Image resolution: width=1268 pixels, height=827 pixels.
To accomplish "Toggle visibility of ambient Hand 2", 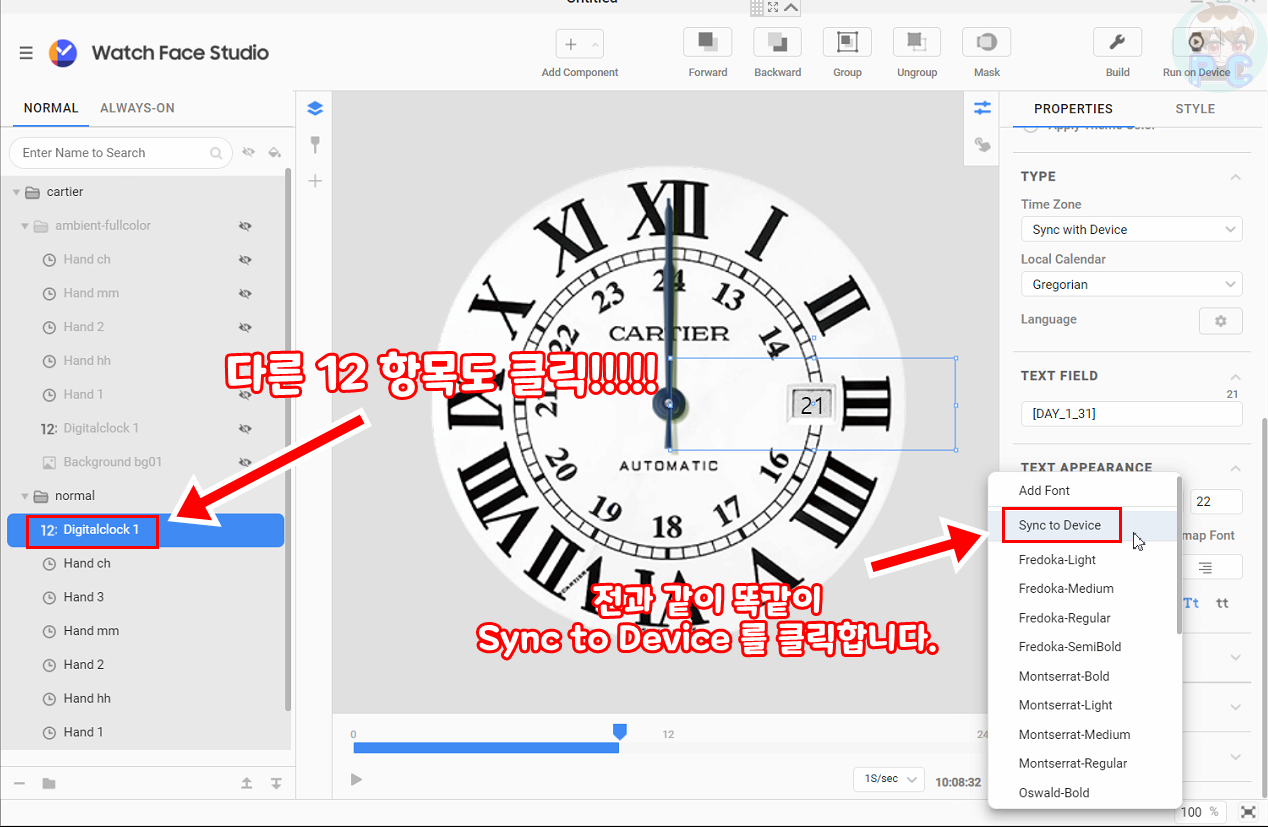I will click(245, 327).
